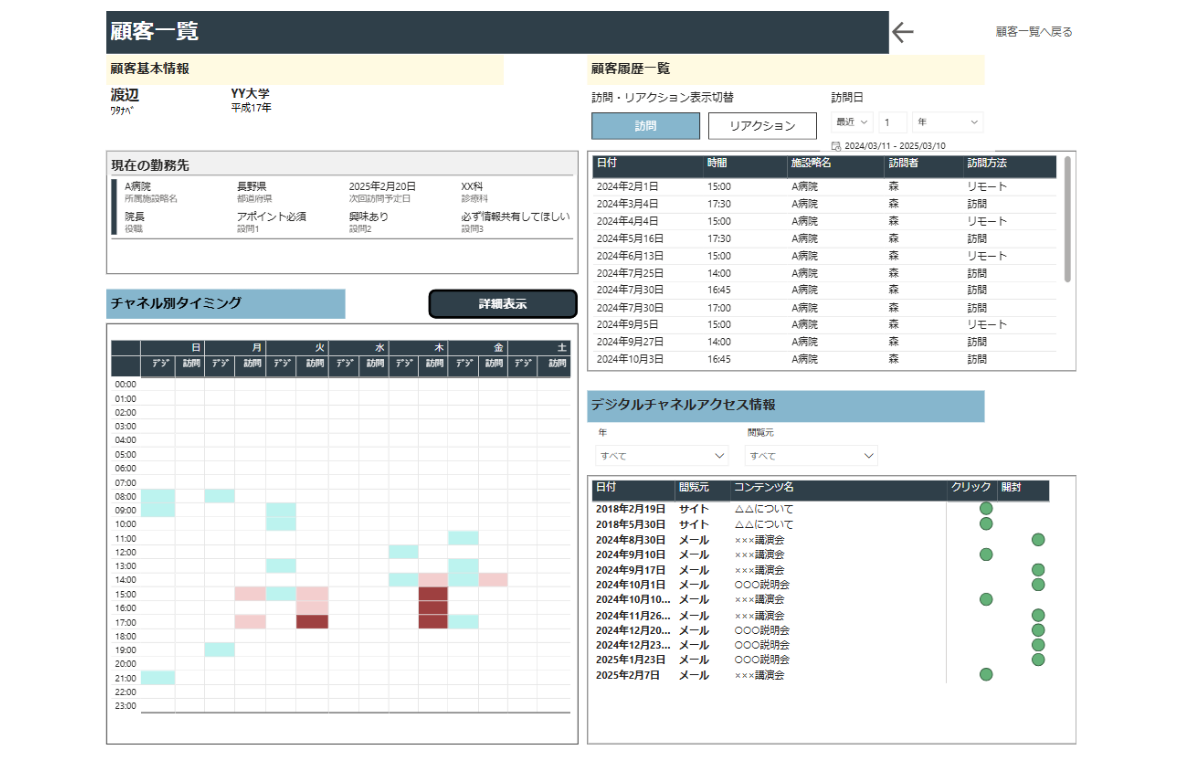The height and width of the screenshot is (760, 1180).
Task: Click dark red Thursday 15:00 visit cell
Action: coord(433,594)
